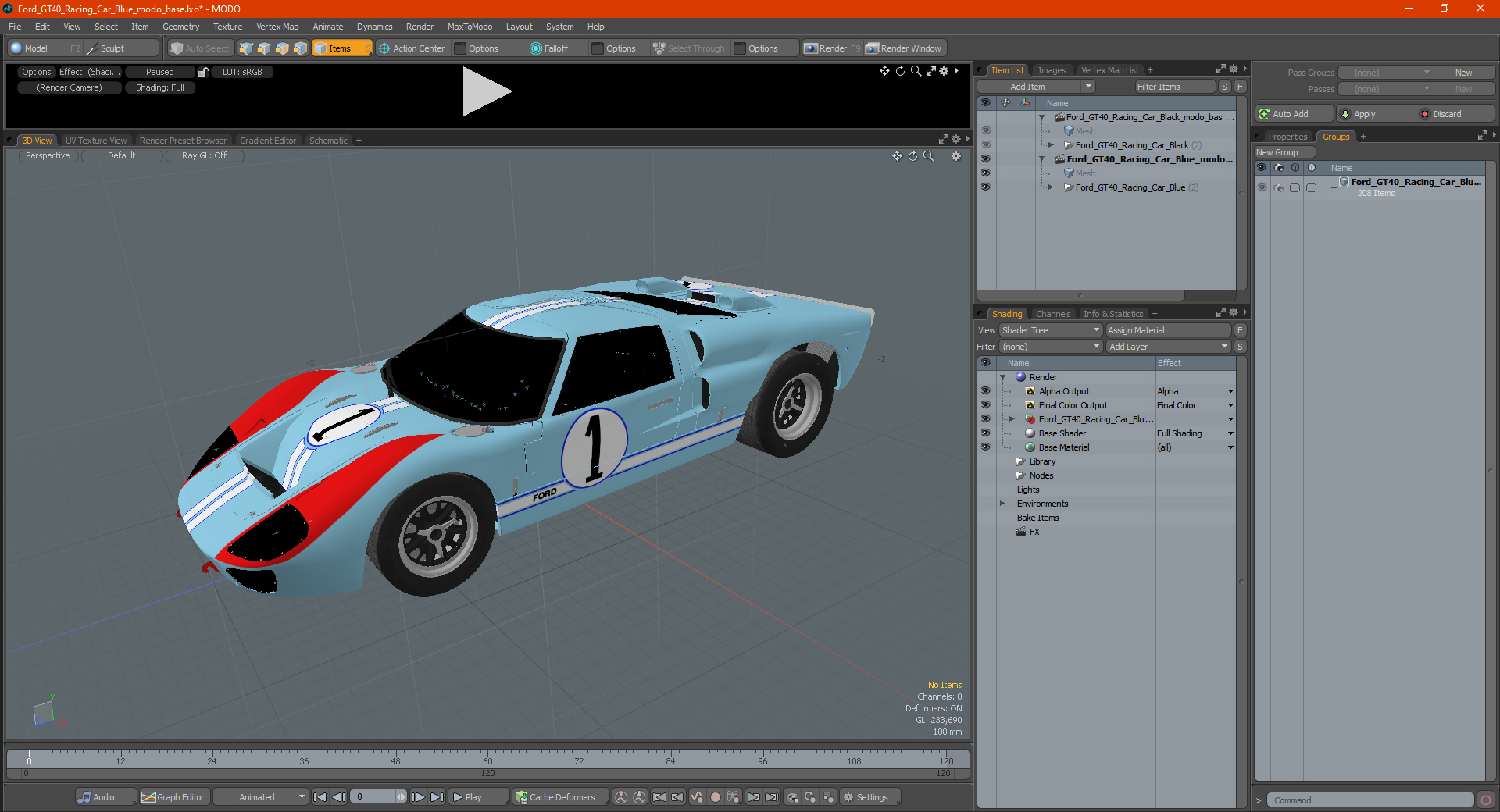Open the Render Window
The image size is (1500, 812).
tap(904, 48)
